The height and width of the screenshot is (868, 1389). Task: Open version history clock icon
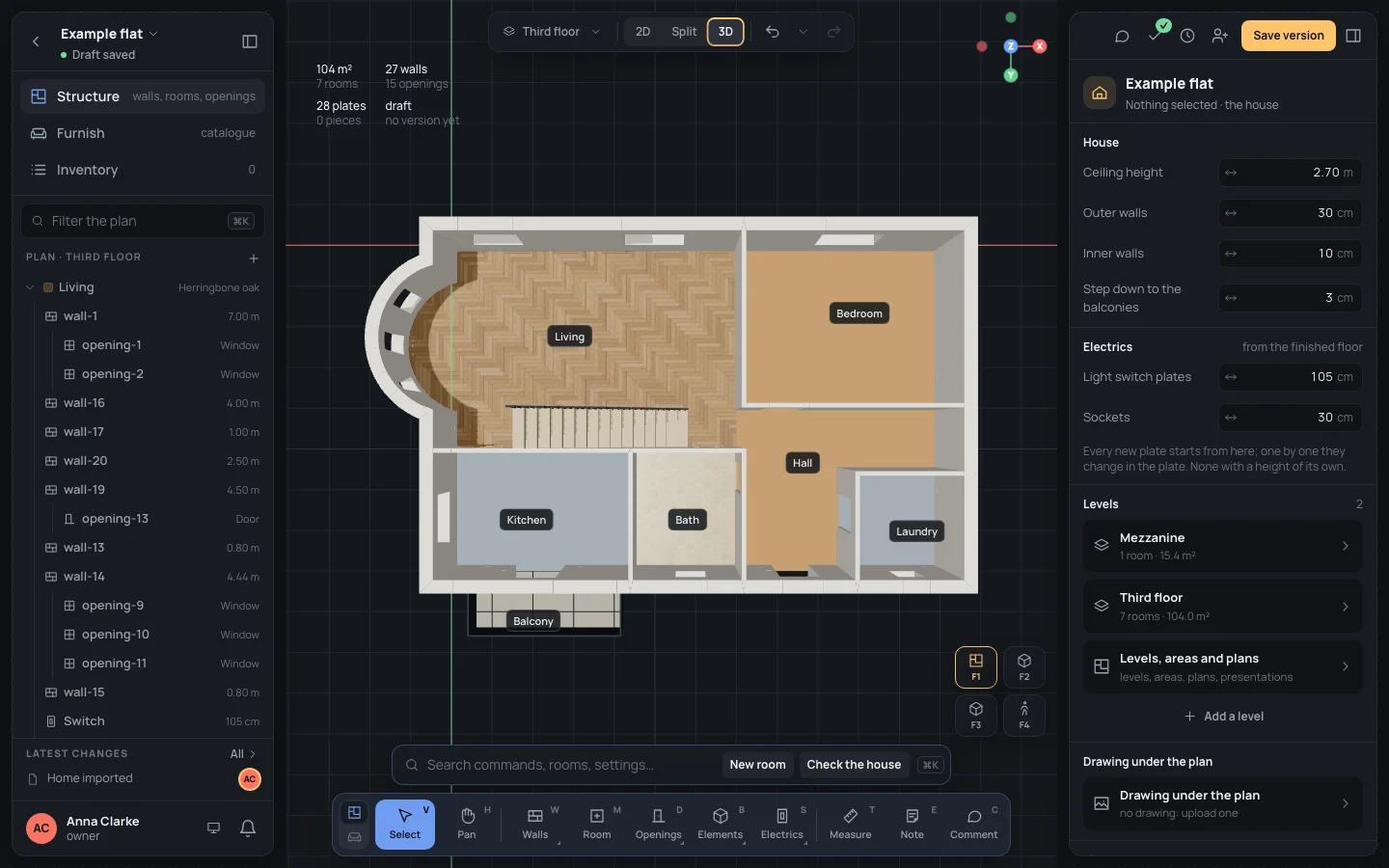click(1187, 36)
